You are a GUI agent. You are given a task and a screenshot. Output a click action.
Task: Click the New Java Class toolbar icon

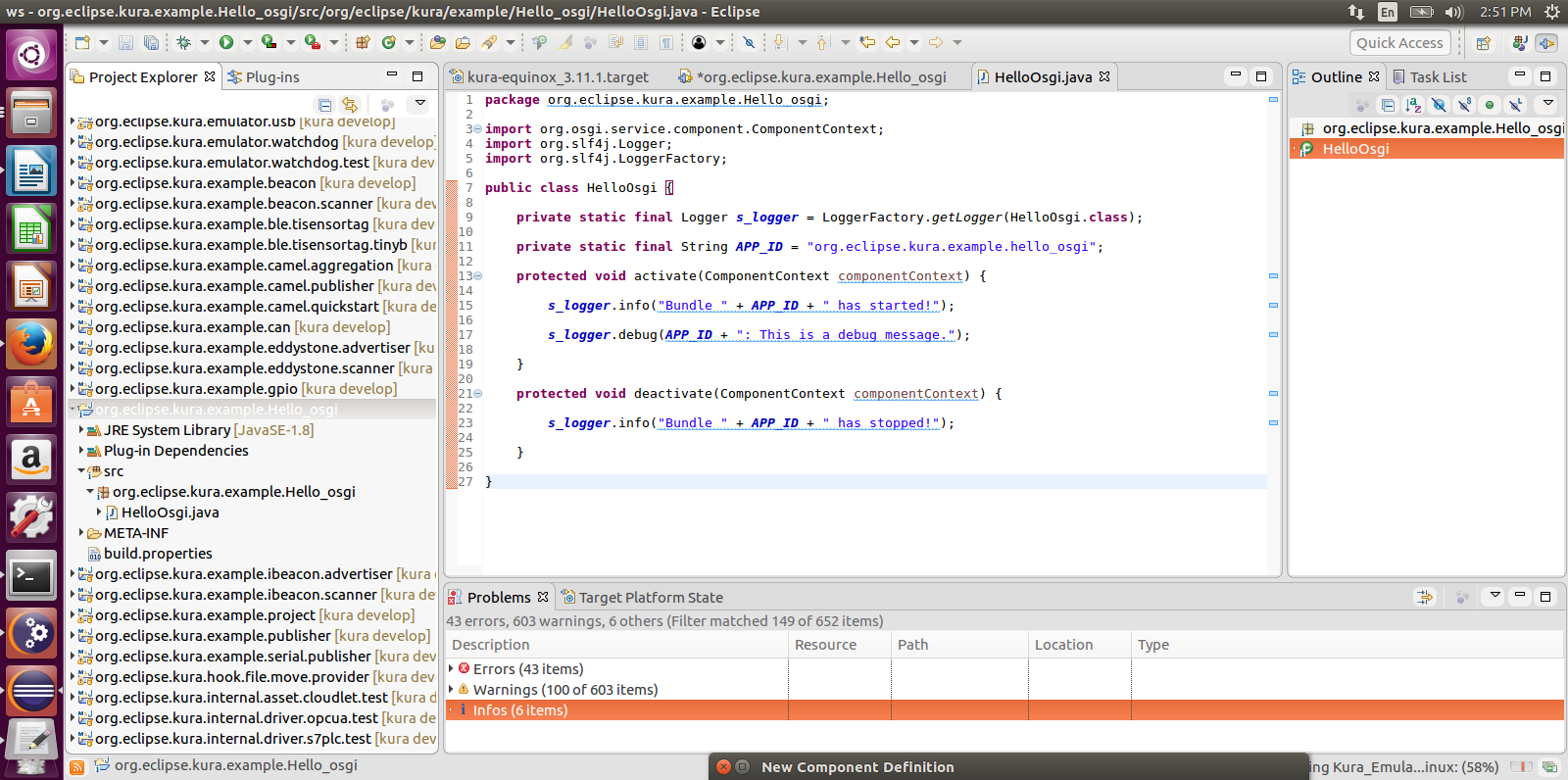(389, 42)
